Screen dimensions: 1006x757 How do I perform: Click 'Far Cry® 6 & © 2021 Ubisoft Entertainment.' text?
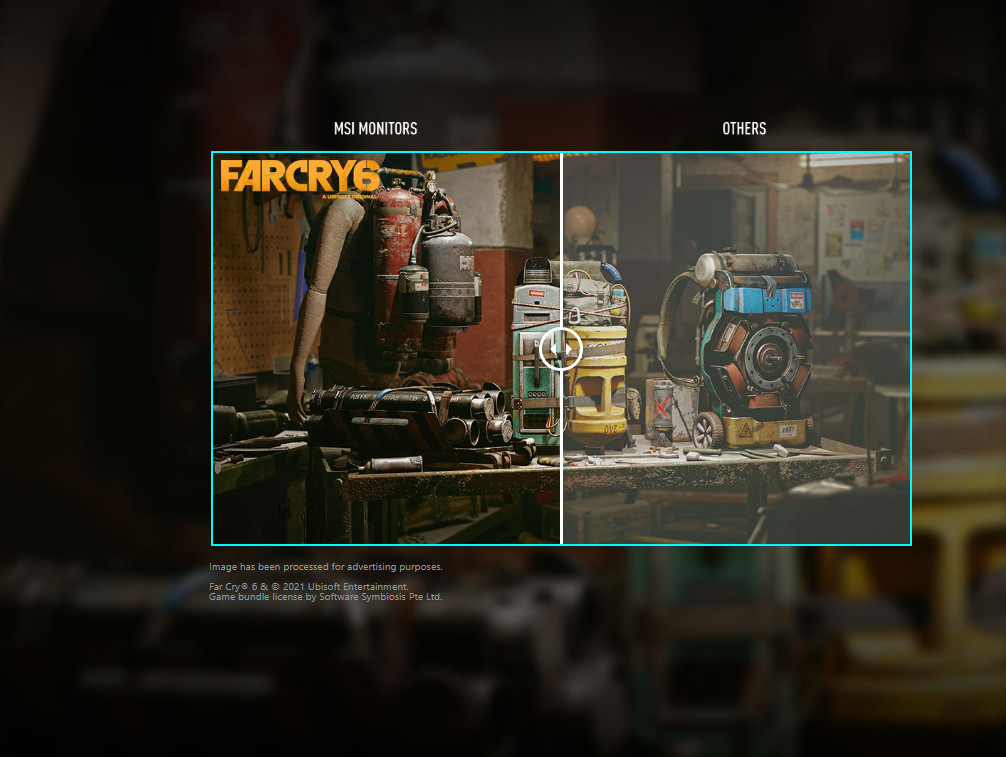309,586
